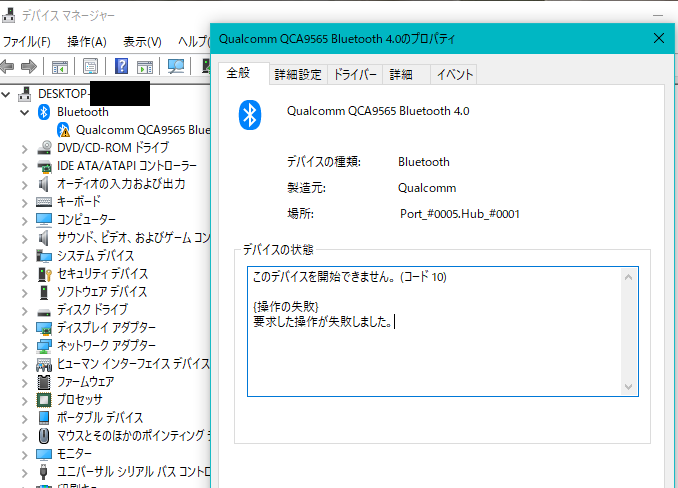Image resolution: width=678 pixels, height=488 pixels.
Task: Click the action pane toolbar icon
Action: click(x=145, y=67)
